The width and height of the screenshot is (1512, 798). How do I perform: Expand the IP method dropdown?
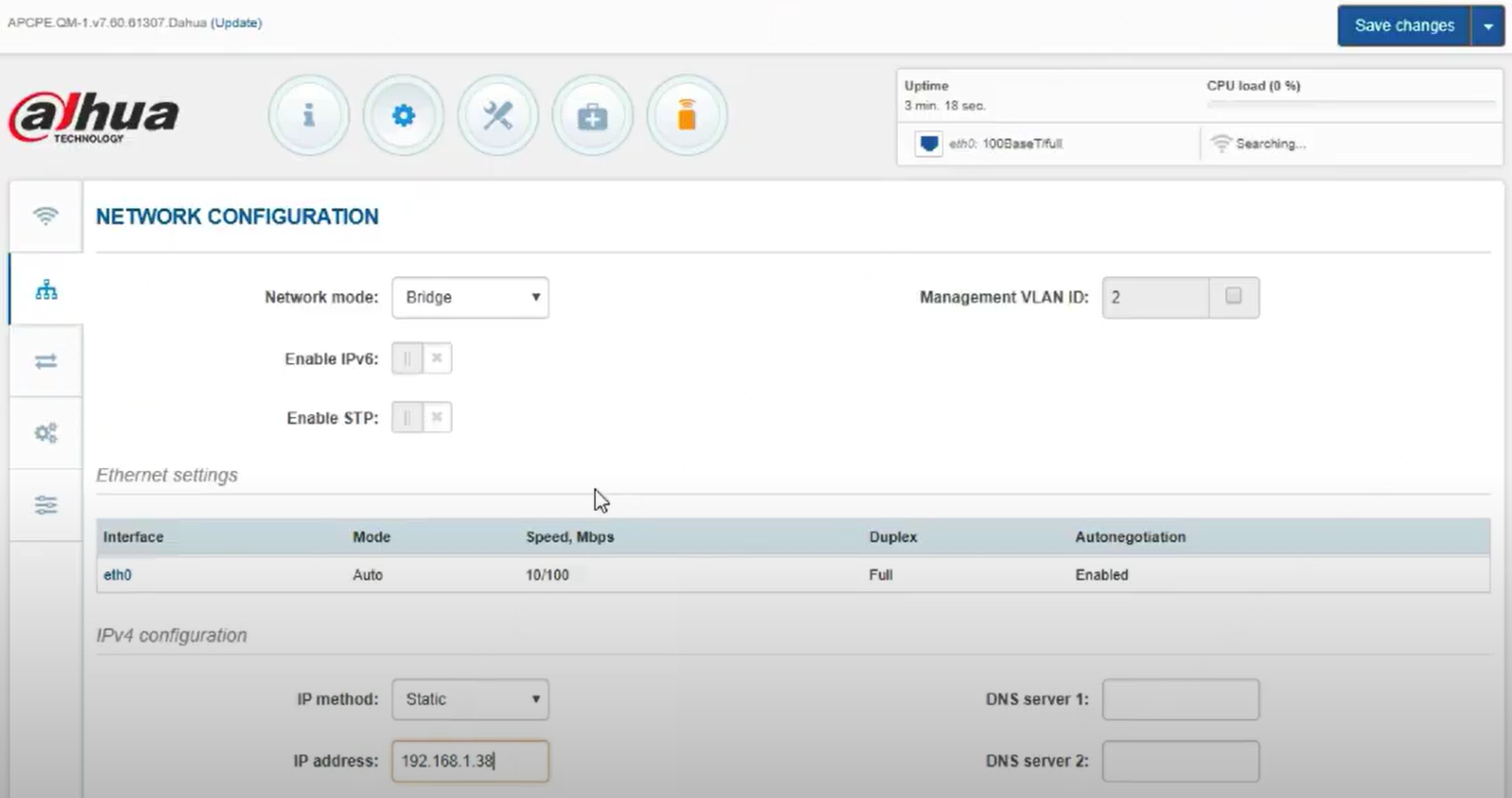(x=470, y=700)
